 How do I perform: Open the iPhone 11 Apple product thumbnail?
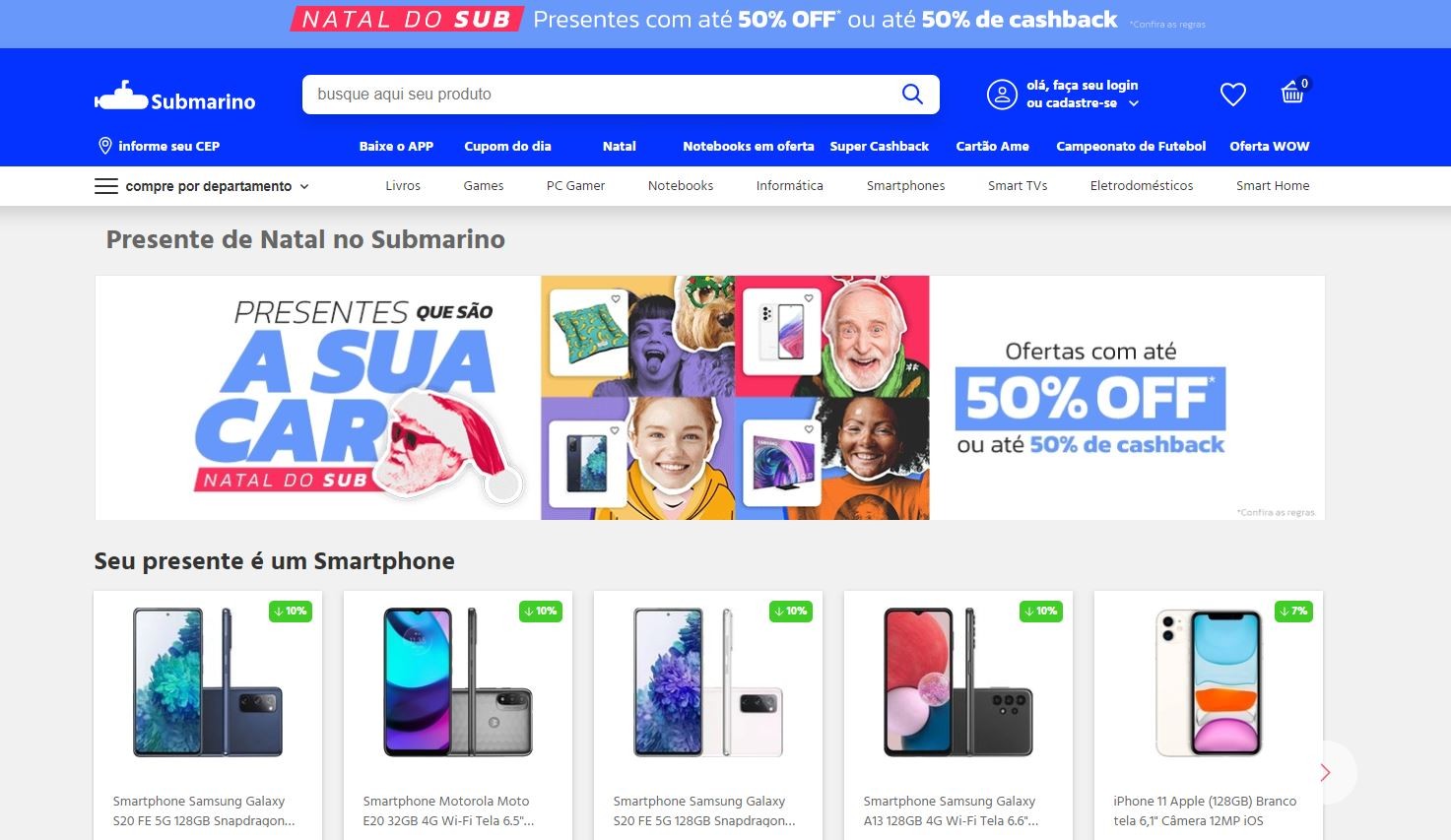[1209, 682]
